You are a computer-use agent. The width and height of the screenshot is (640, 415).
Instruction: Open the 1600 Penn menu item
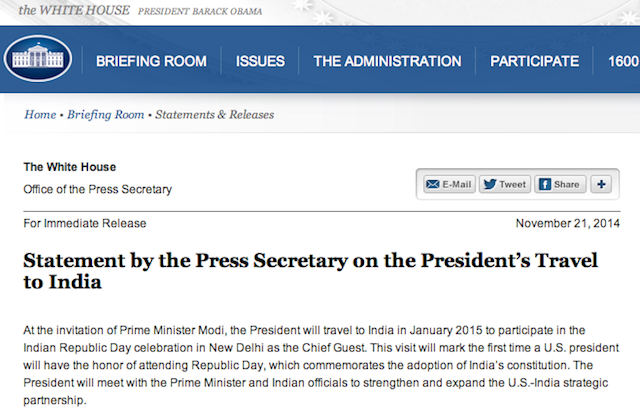pyautogui.click(x=624, y=61)
